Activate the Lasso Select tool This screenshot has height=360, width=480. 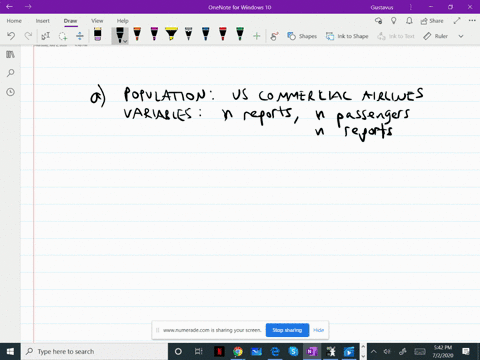click(63, 36)
